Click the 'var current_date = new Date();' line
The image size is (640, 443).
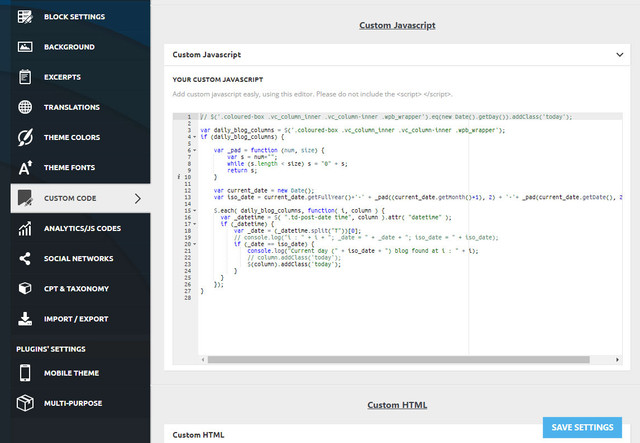click(x=264, y=190)
